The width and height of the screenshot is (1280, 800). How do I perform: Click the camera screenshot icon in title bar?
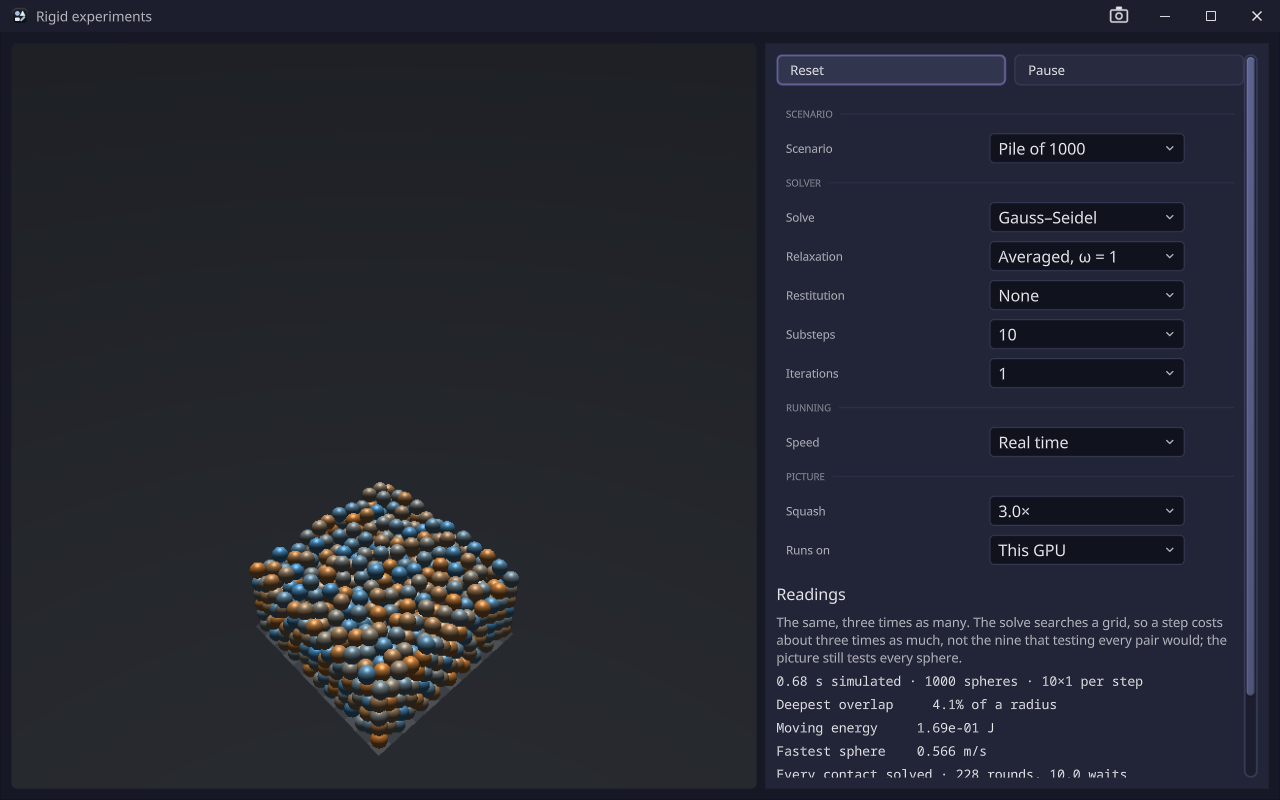point(1119,16)
